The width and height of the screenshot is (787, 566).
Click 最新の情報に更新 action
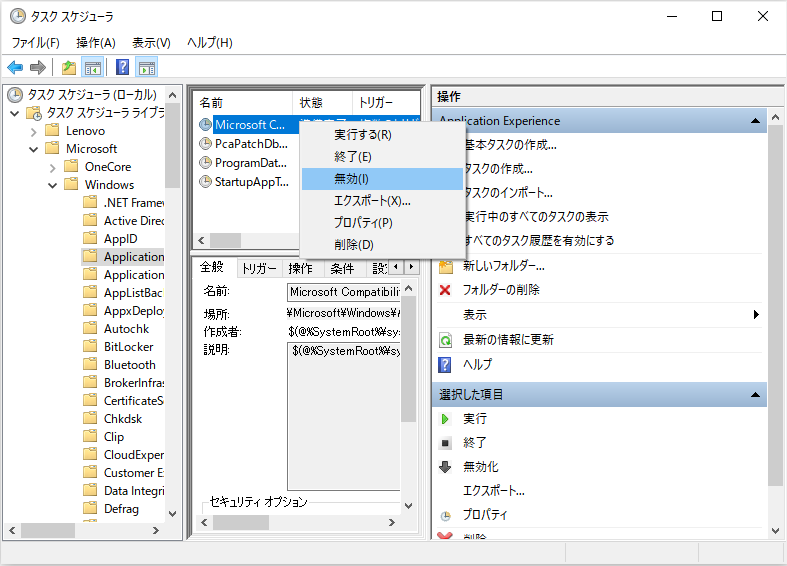coord(508,340)
